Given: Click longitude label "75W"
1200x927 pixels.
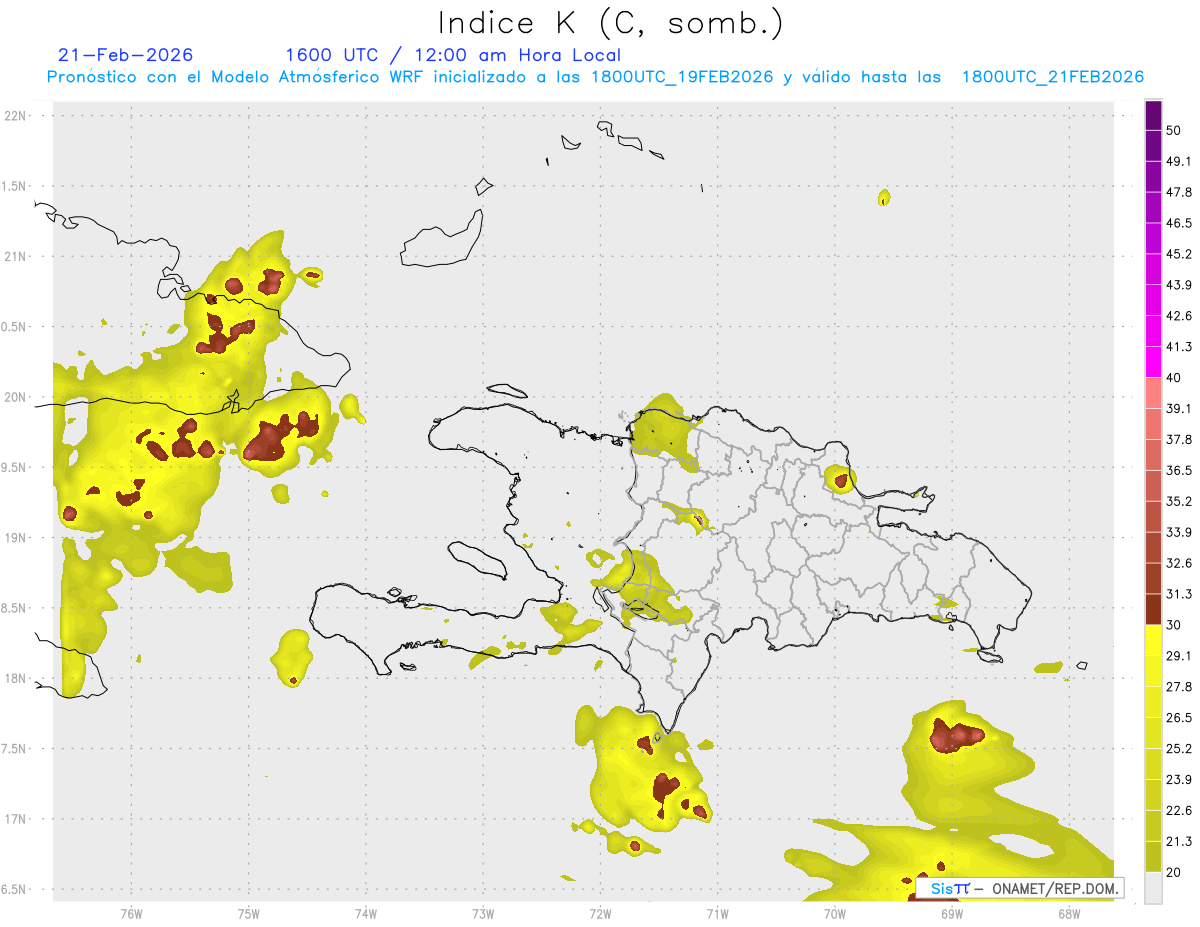Looking at the screenshot, I should 248,913.
